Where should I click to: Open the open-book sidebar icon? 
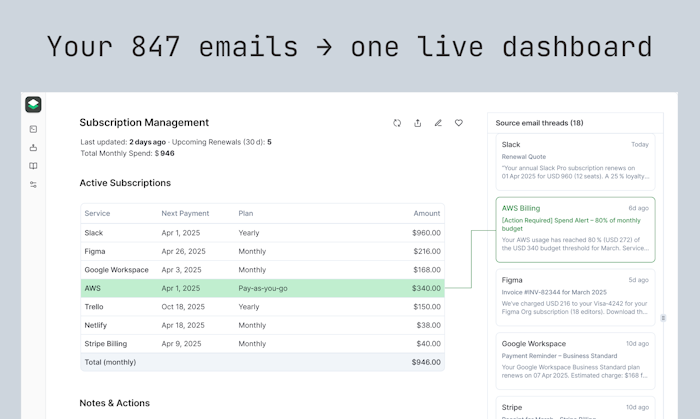33,166
